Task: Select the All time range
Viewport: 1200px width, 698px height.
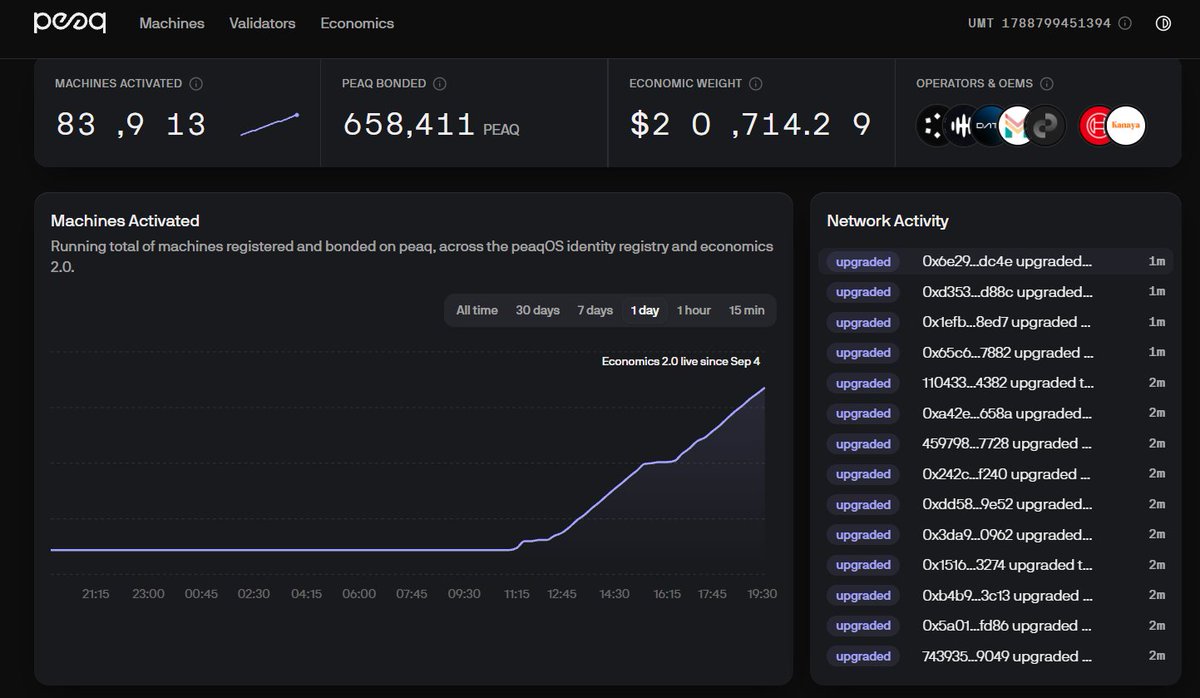Action: point(477,310)
